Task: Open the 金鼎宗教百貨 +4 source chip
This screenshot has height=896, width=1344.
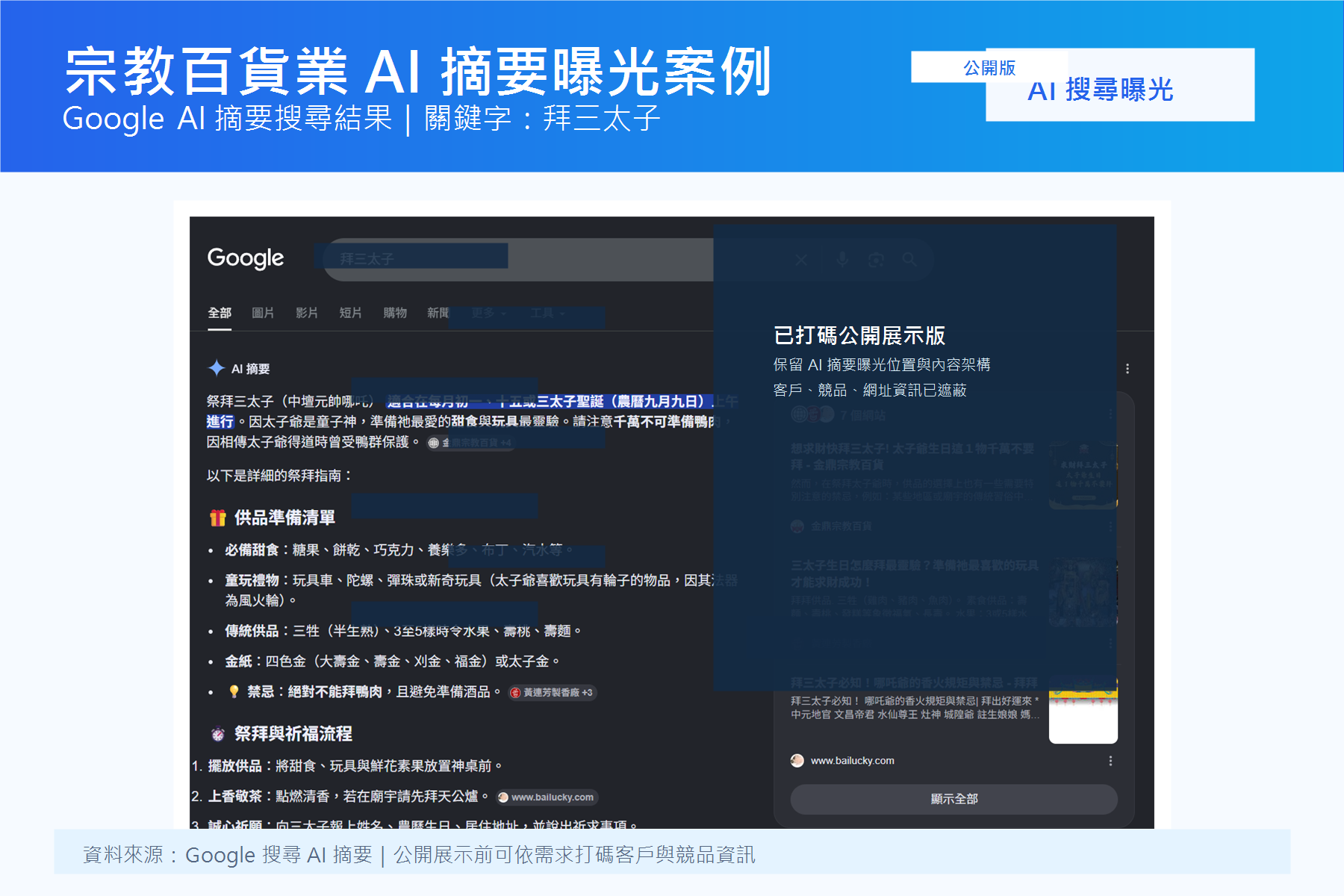Action: coord(470,443)
